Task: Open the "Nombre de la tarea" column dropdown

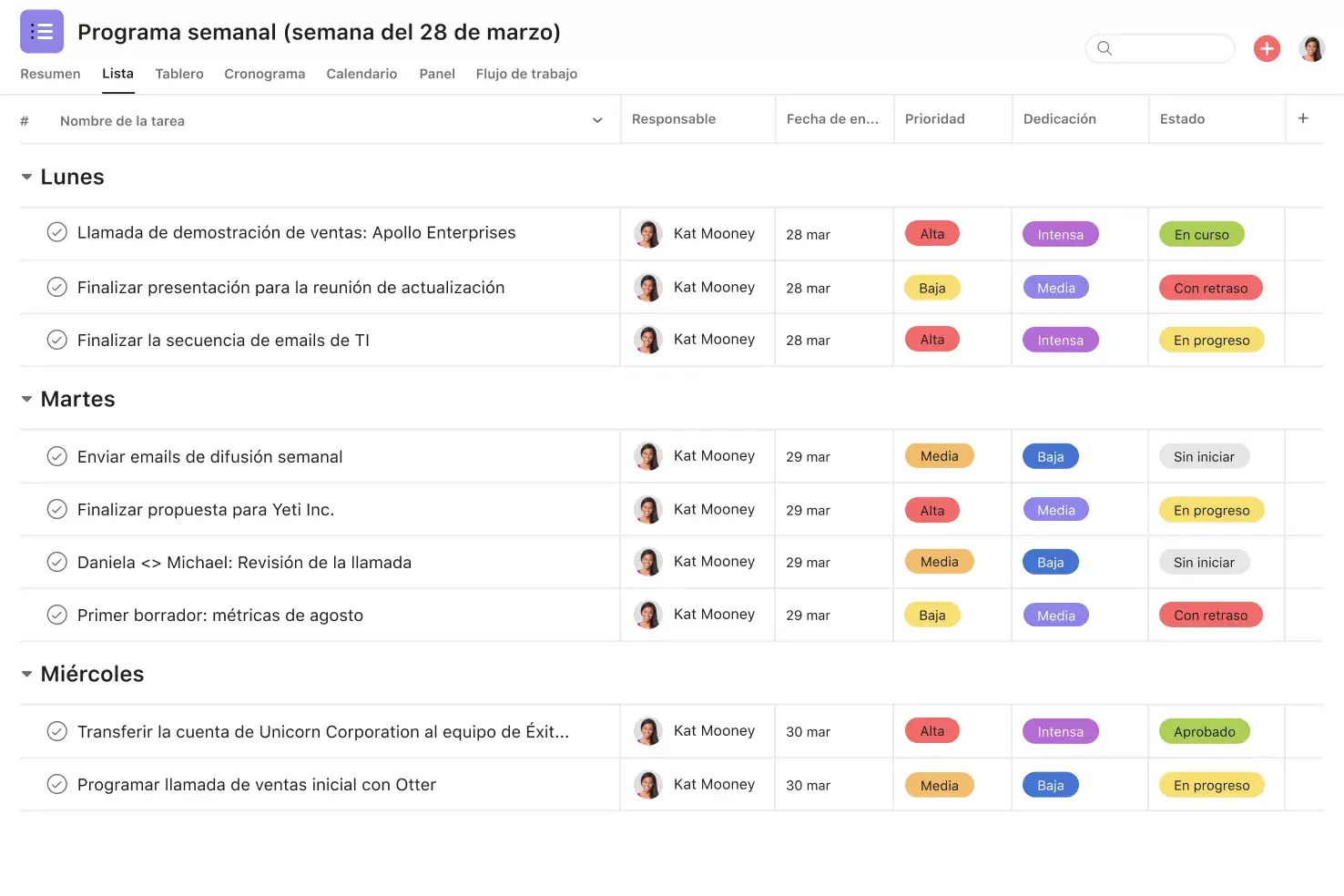Action: tap(596, 119)
